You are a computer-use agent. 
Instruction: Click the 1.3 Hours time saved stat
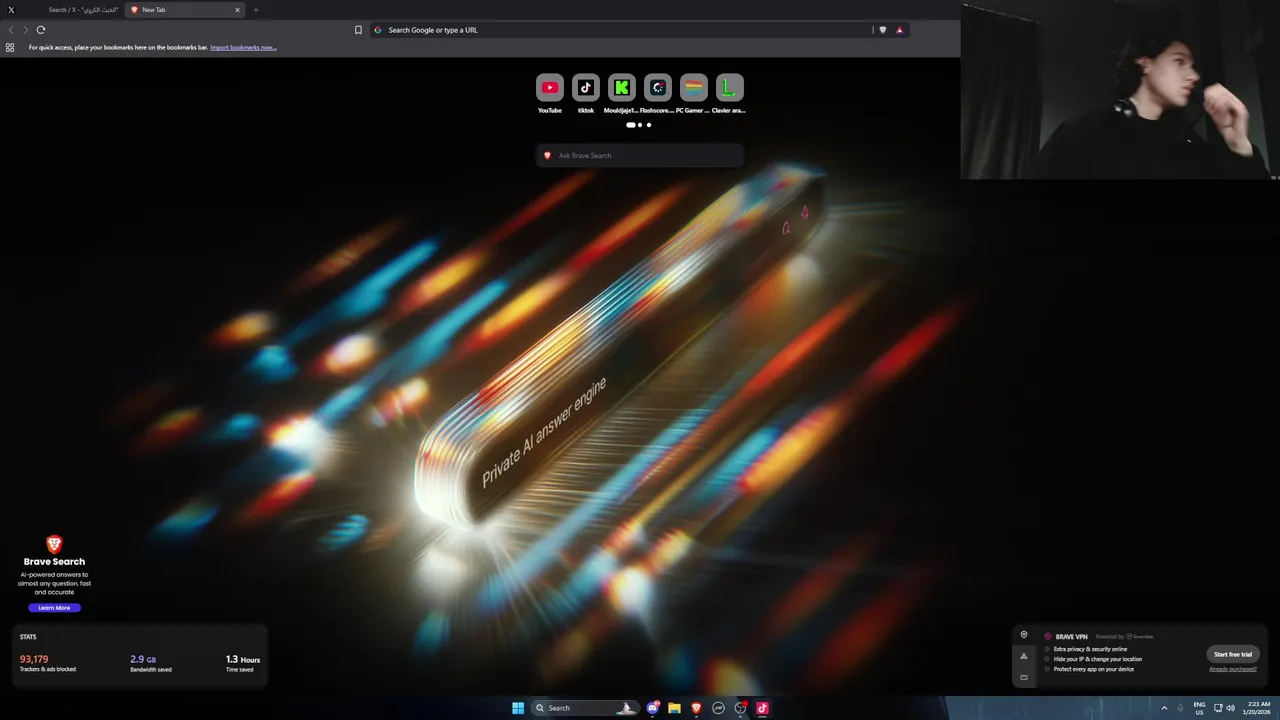coord(243,663)
